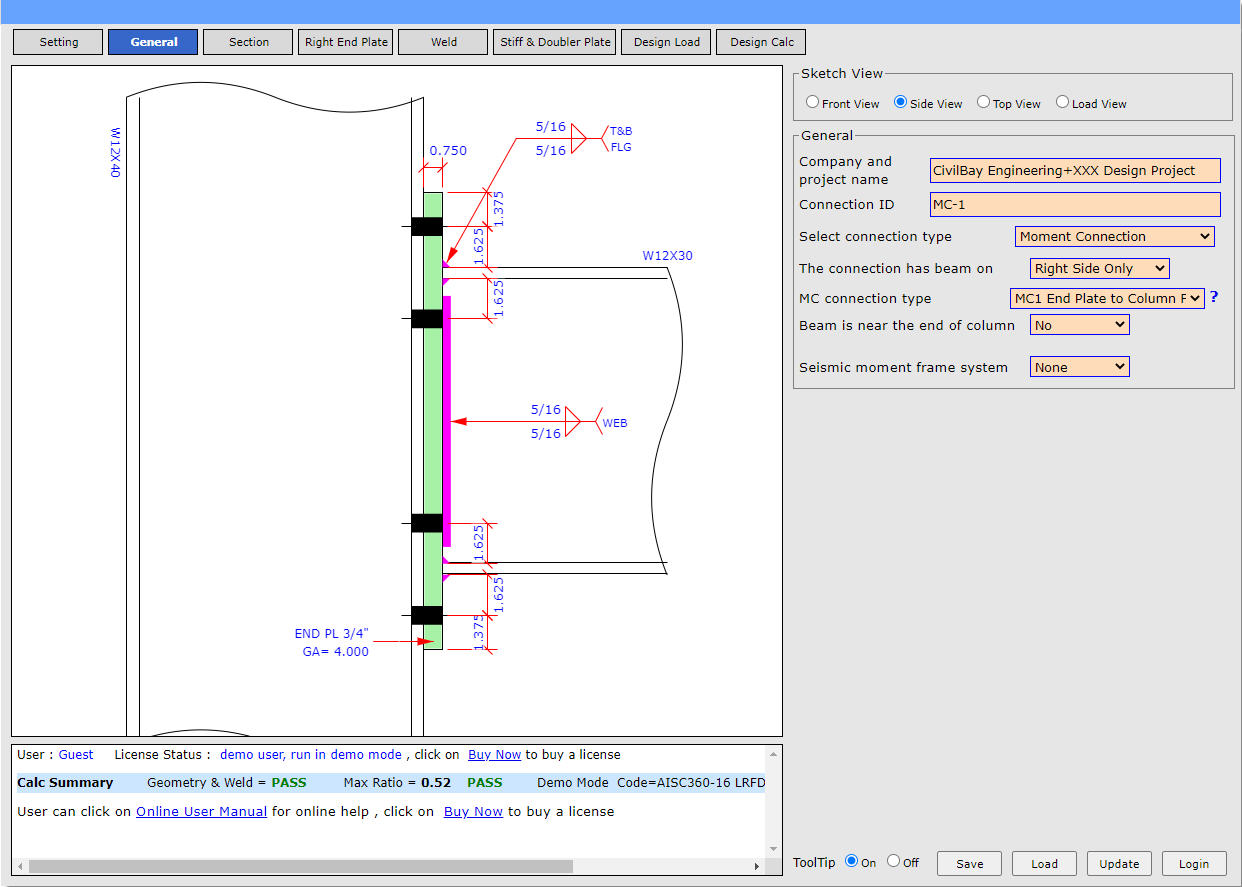Choose the Load View sketch option
1242x887 pixels.
[x=1063, y=102]
